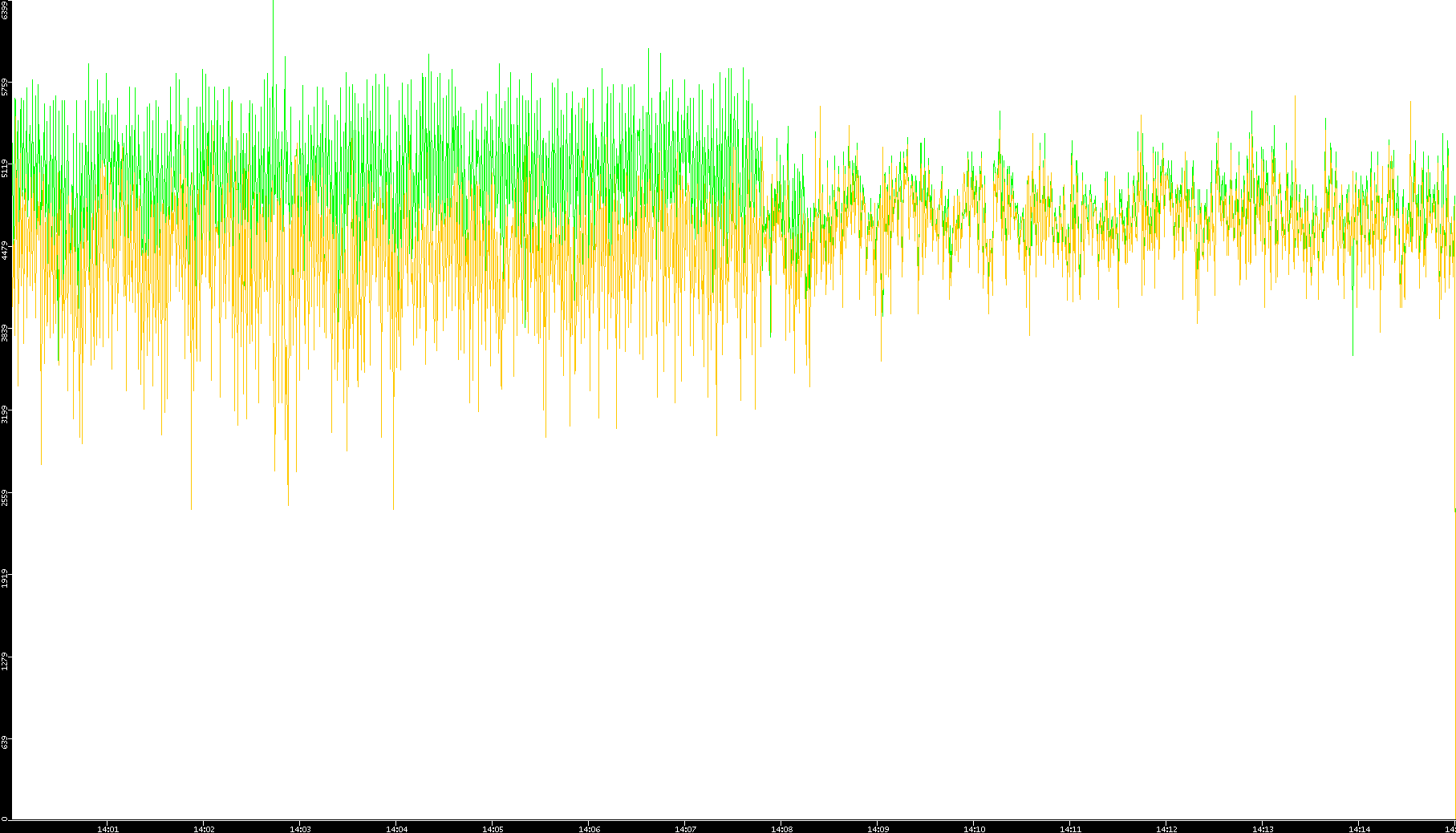Select the 4479 vertical axis label
Screen dimensions: 1456x833
(x=5, y=250)
